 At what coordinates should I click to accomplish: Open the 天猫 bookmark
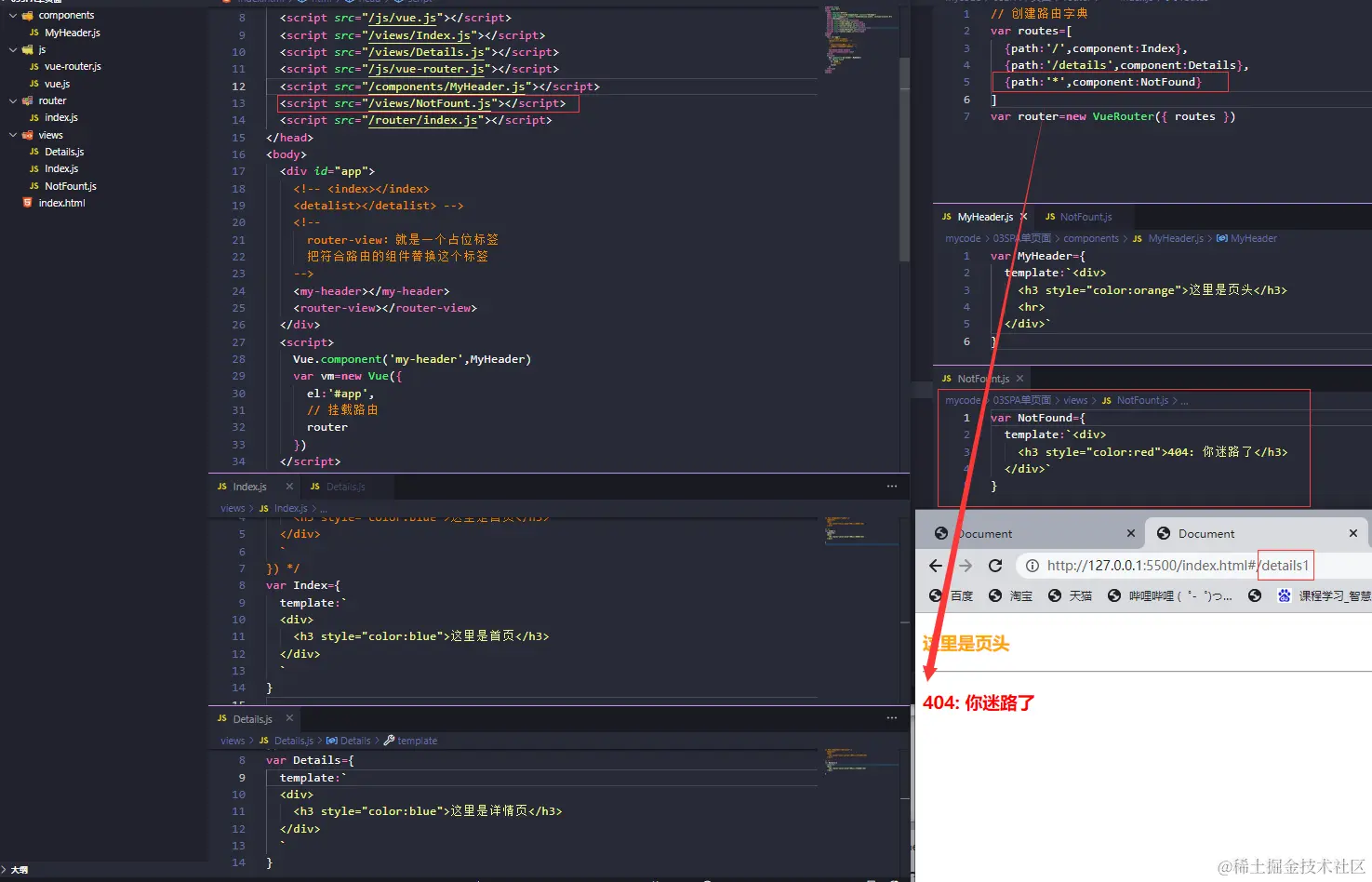point(1070,595)
